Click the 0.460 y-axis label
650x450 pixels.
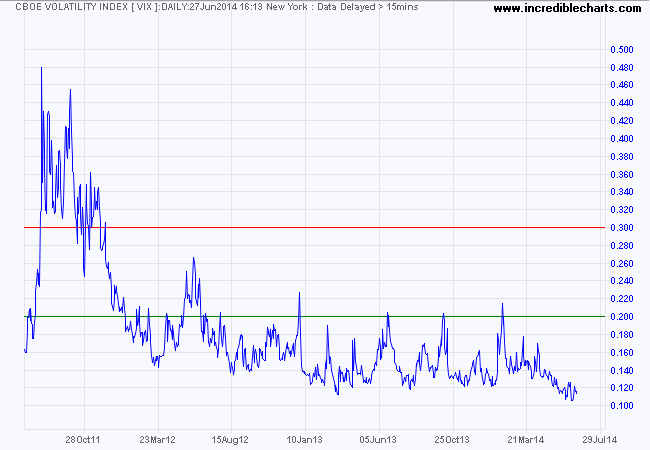tap(622, 85)
